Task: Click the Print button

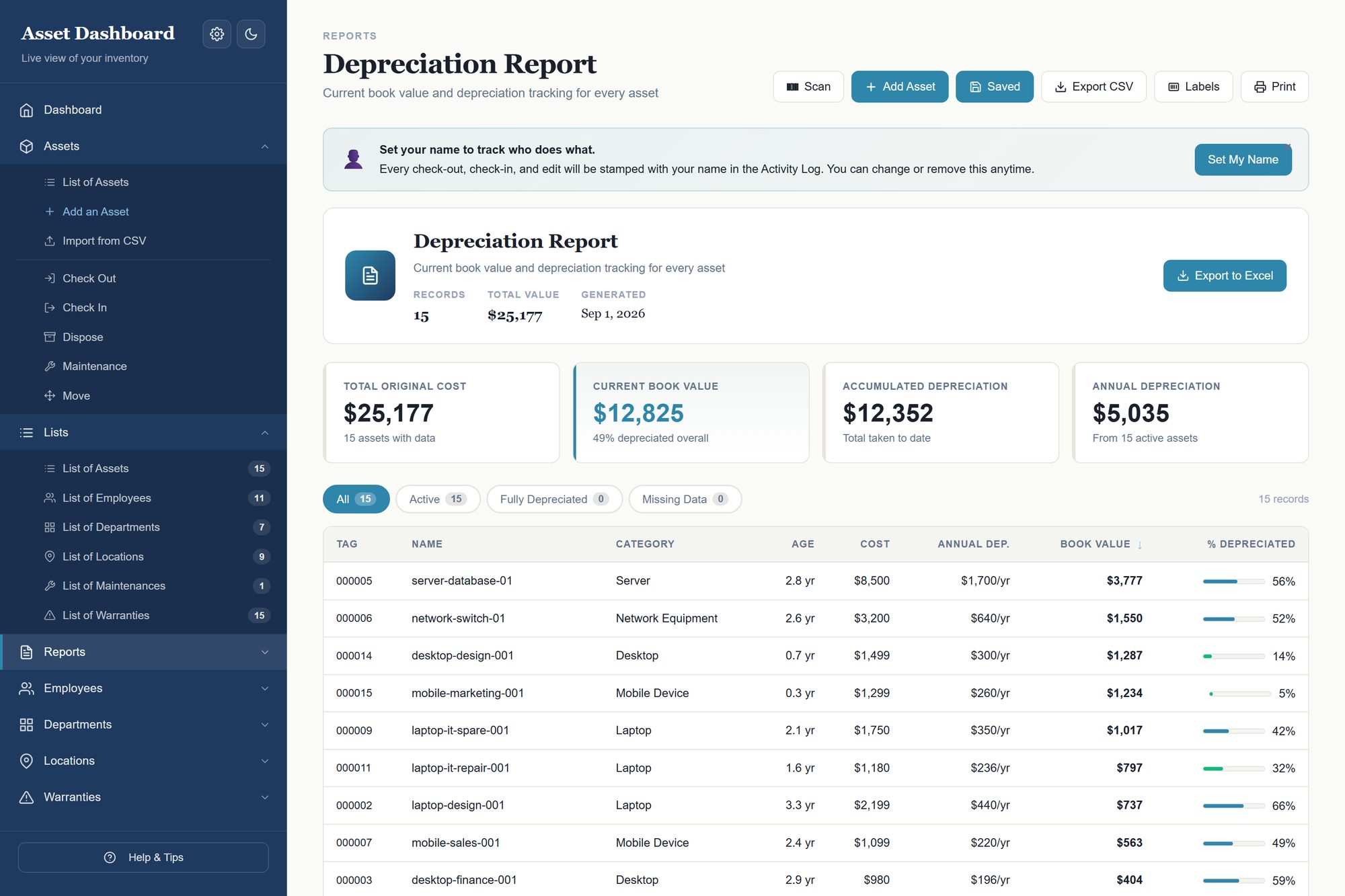Action: point(1274,87)
